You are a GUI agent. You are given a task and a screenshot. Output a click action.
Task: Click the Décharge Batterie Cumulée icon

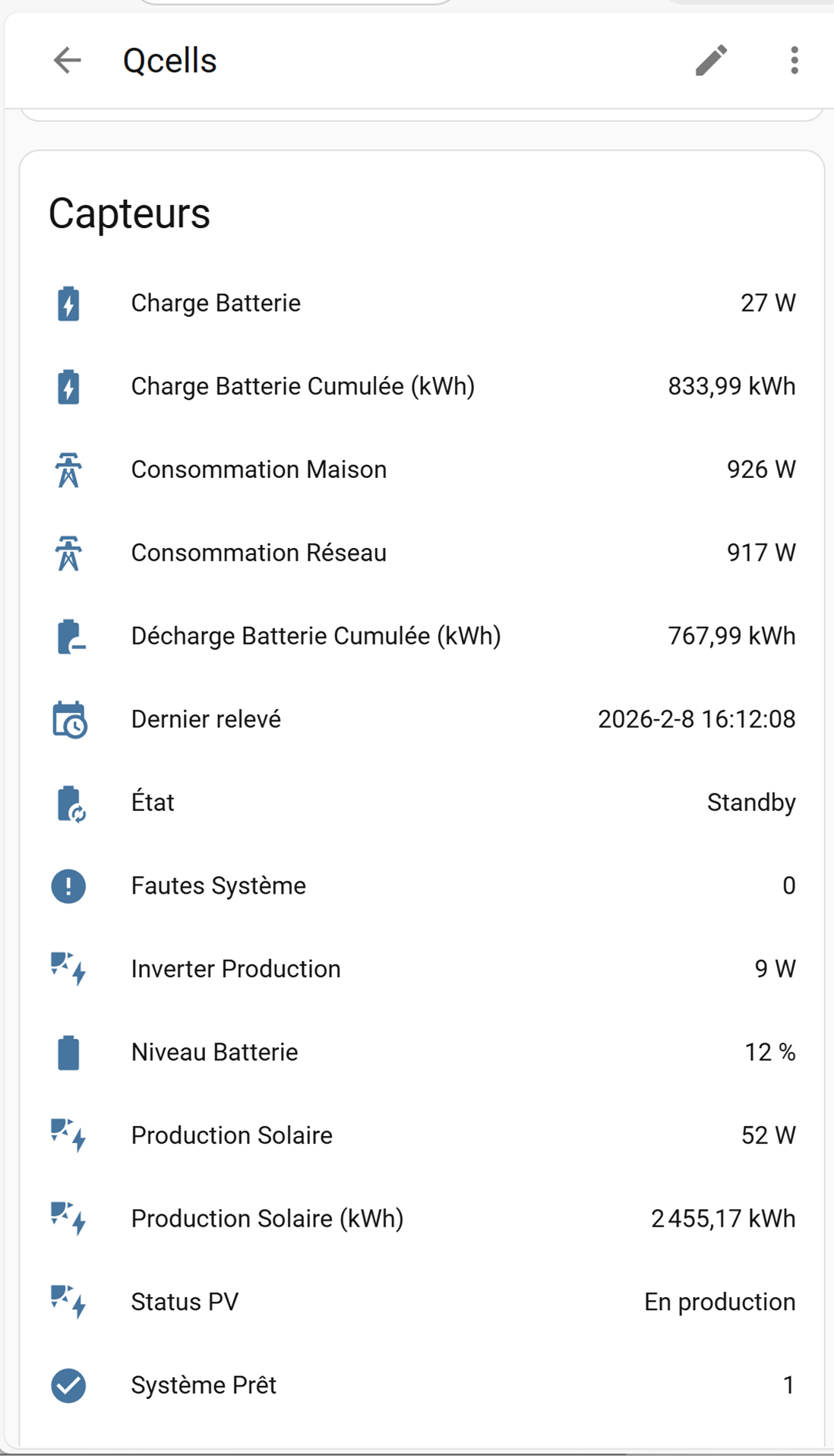pyautogui.click(x=70, y=637)
